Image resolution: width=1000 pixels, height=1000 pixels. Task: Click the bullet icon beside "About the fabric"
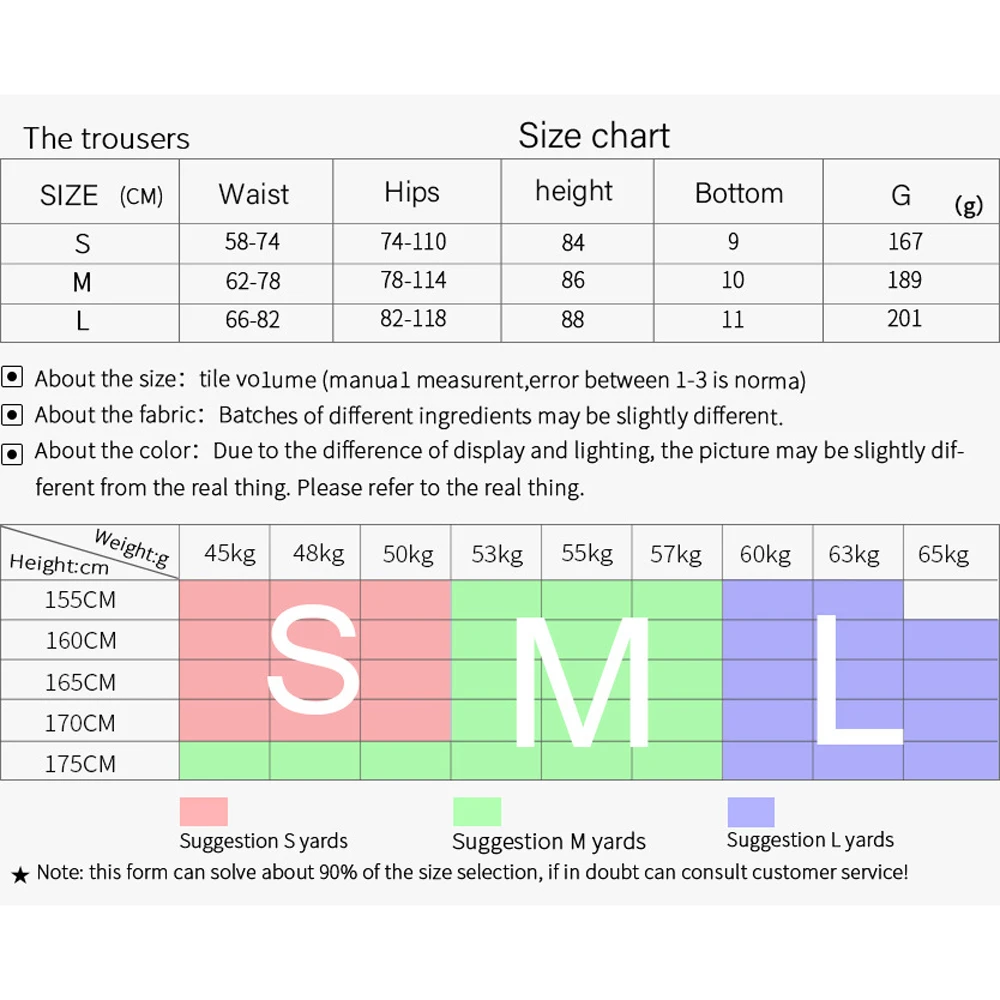[12, 414]
